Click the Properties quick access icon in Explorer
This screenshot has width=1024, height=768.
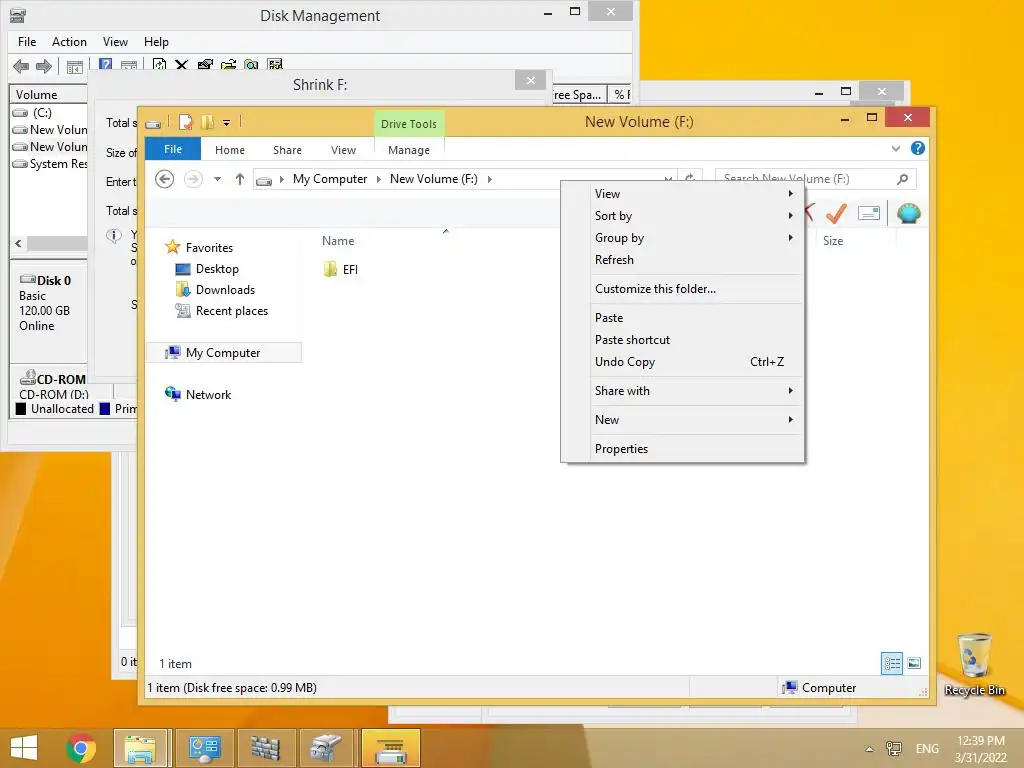point(186,122)
